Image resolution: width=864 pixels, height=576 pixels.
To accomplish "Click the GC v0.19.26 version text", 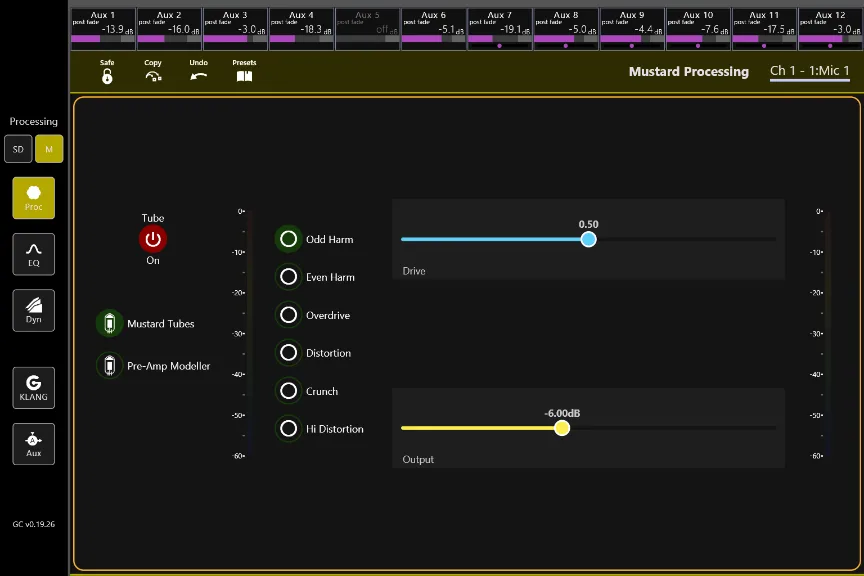I will point(34,524).
